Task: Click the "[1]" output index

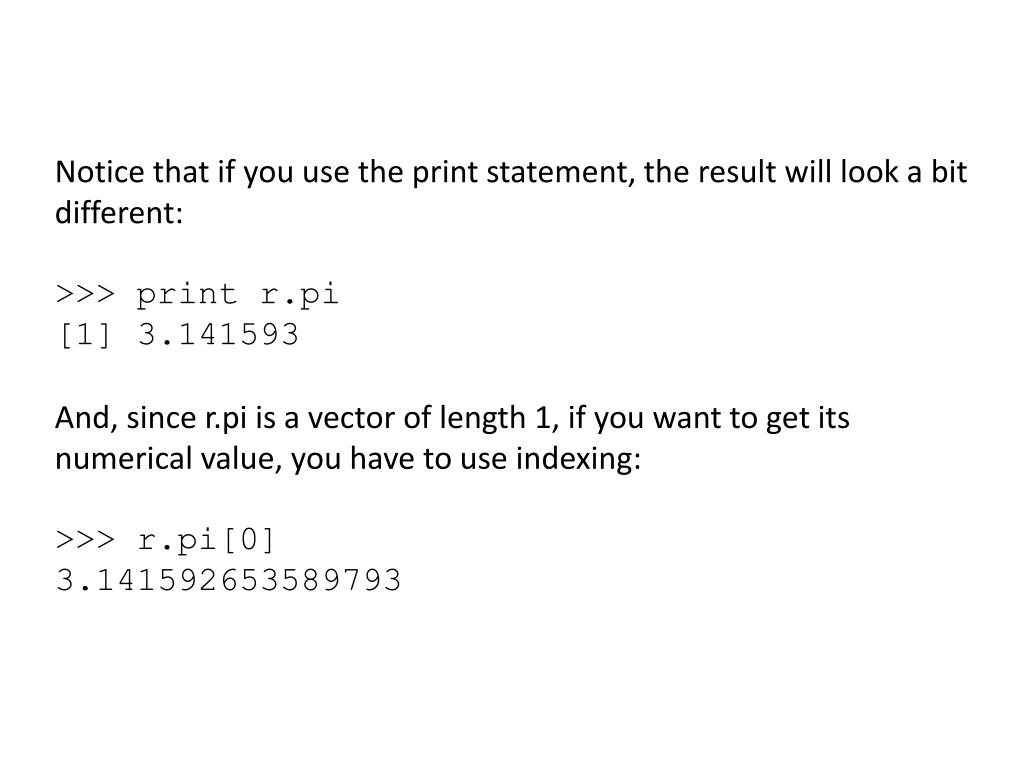Action: tap(85, 335)
